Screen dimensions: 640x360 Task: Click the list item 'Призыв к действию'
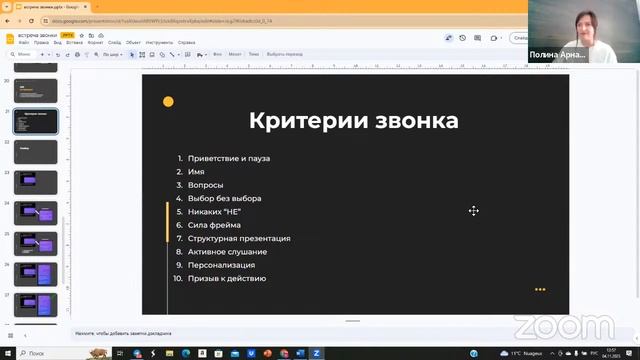coord(227,278)
